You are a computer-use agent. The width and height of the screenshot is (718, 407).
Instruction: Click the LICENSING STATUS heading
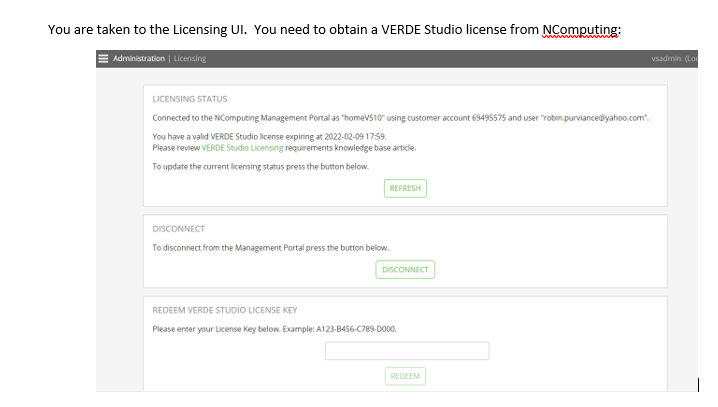[x=190, y=99]
